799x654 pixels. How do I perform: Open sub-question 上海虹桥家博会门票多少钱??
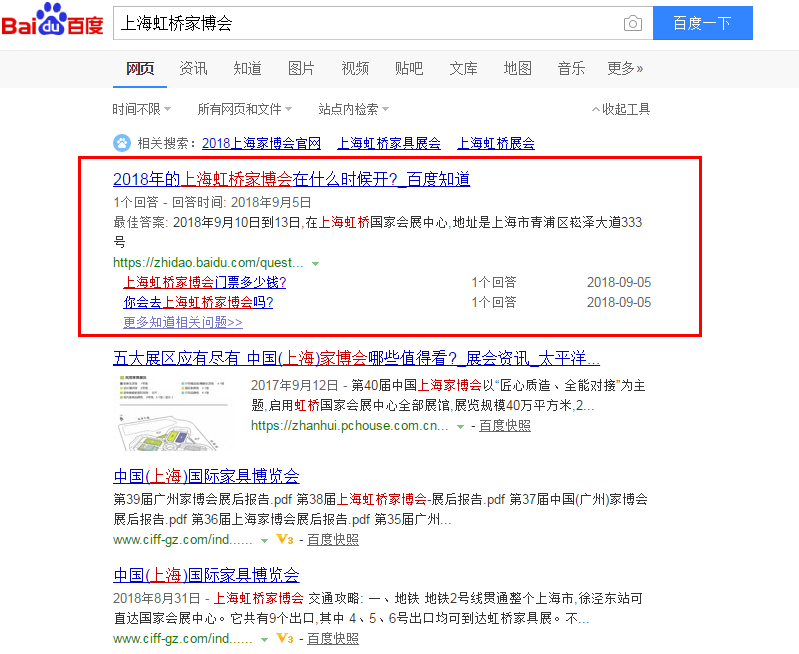point(204,282)
